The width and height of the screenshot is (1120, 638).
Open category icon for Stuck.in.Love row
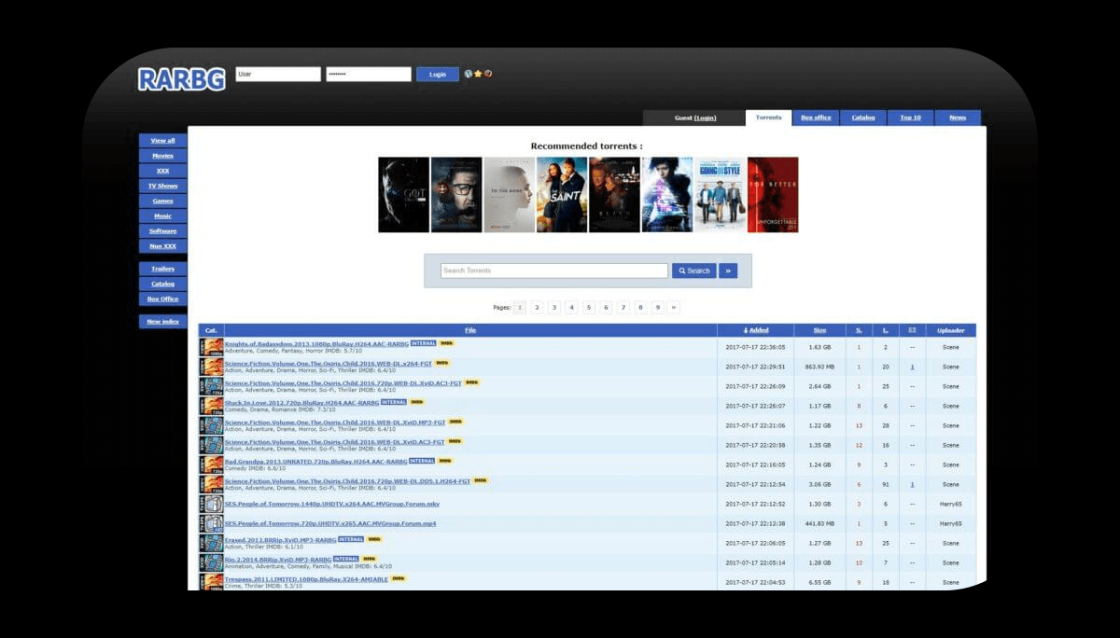211,406
